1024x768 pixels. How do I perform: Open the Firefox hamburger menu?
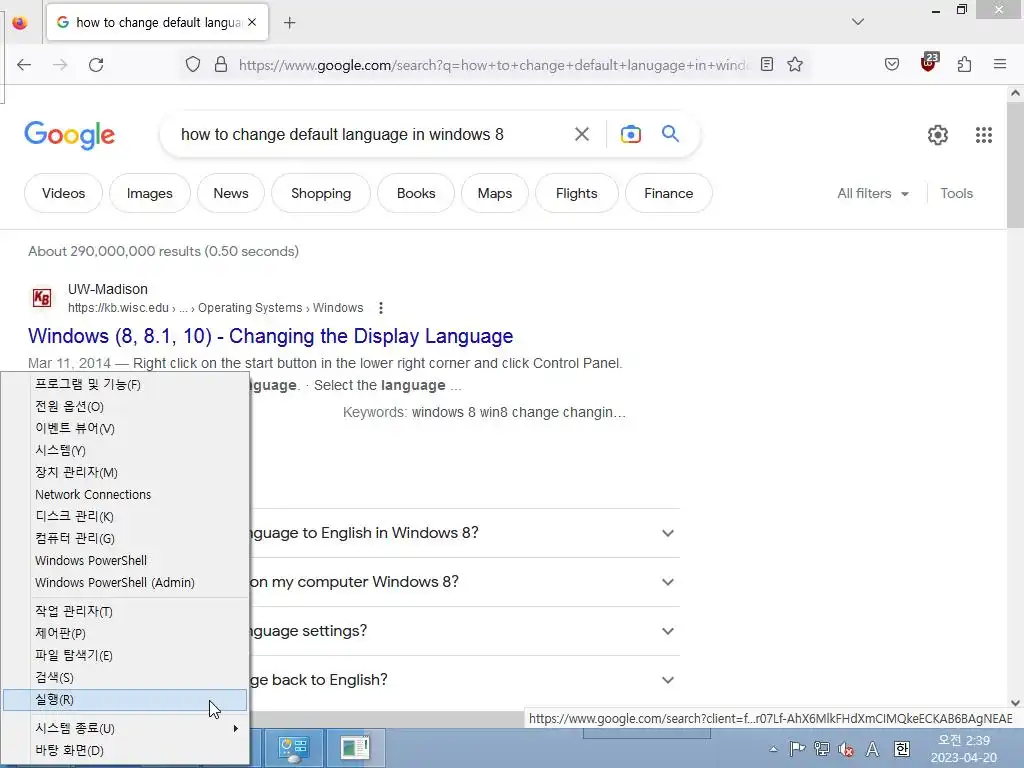pos(1000,65)
